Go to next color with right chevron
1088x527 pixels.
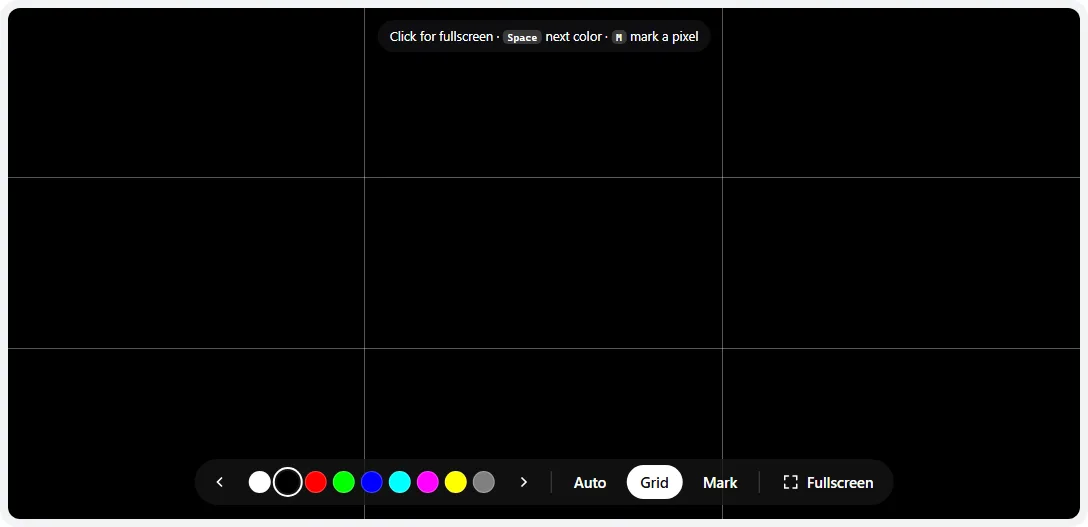524,482
